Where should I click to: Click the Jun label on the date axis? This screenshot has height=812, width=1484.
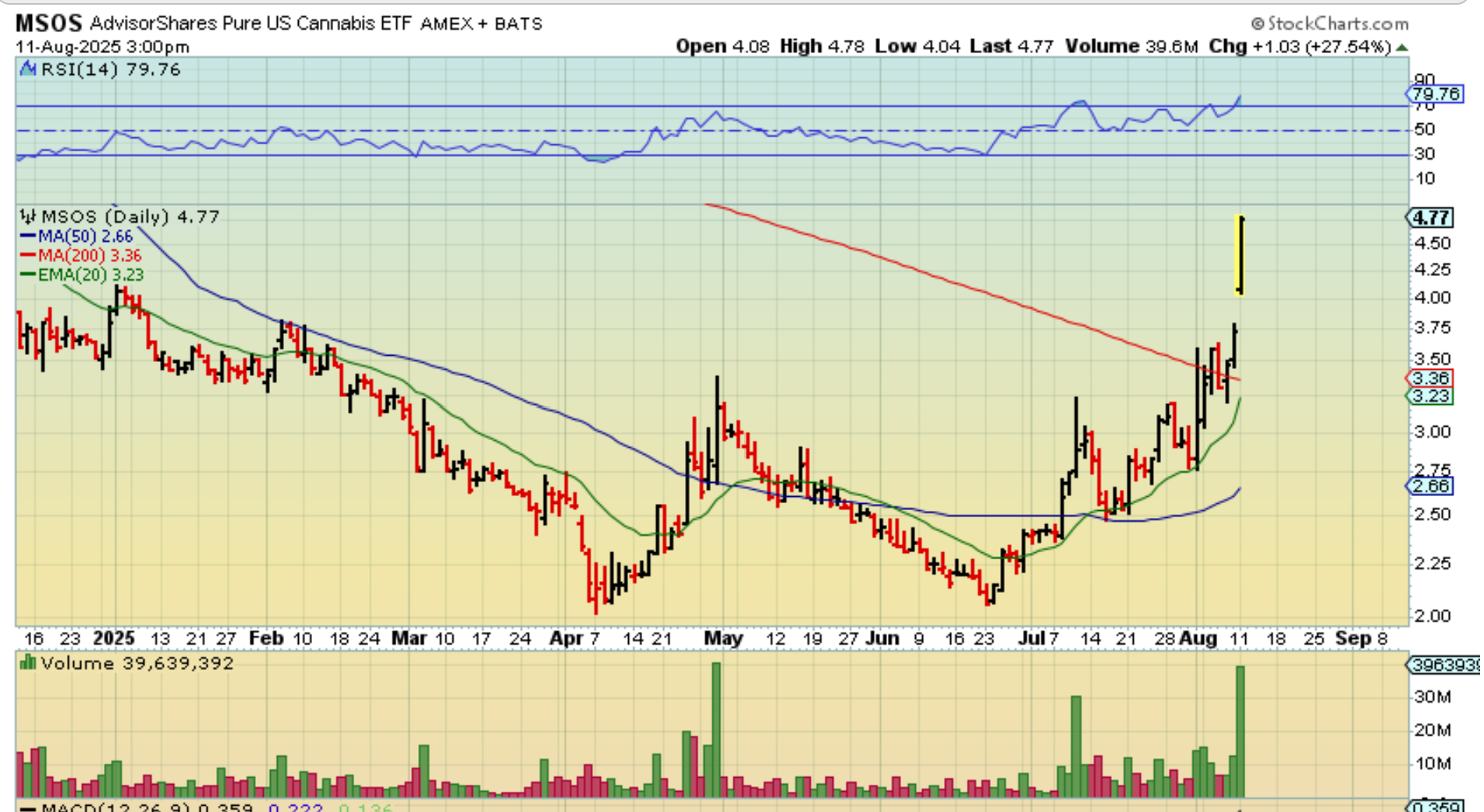click(881, 638)
